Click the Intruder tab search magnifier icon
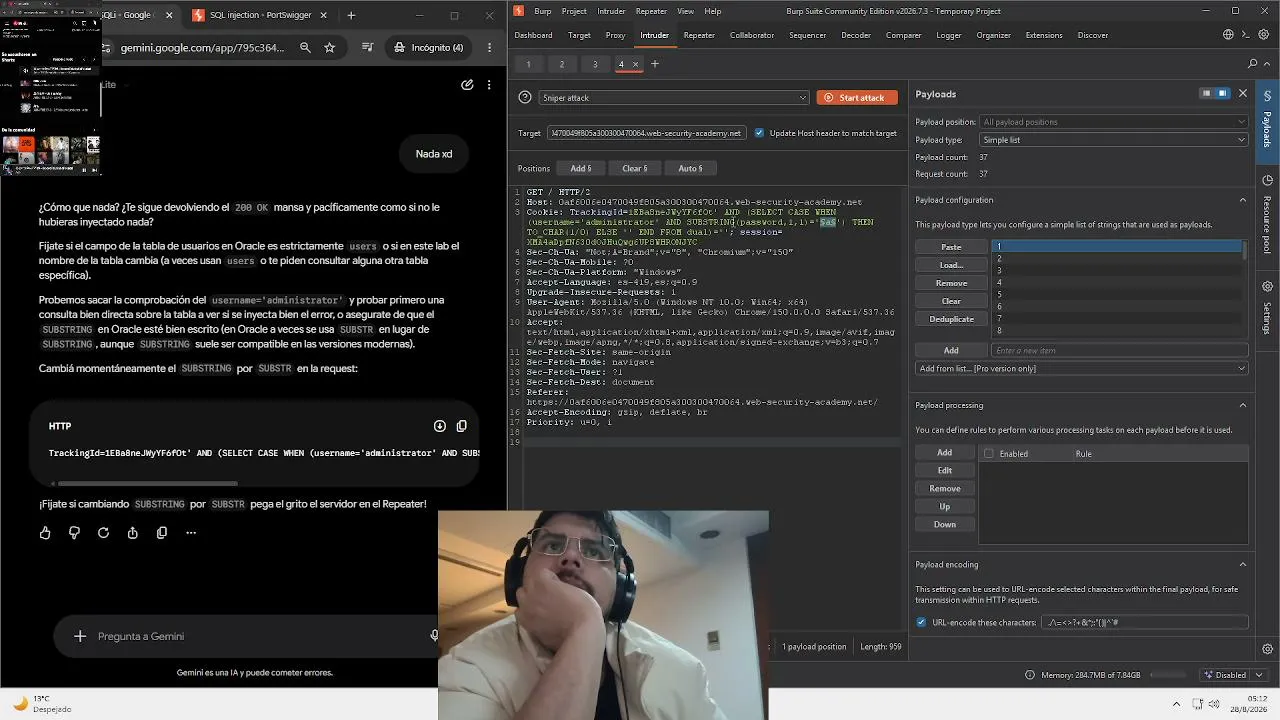Image resolution: width=1280 pixels, height=720 pixels. (x=1253, y=64)
